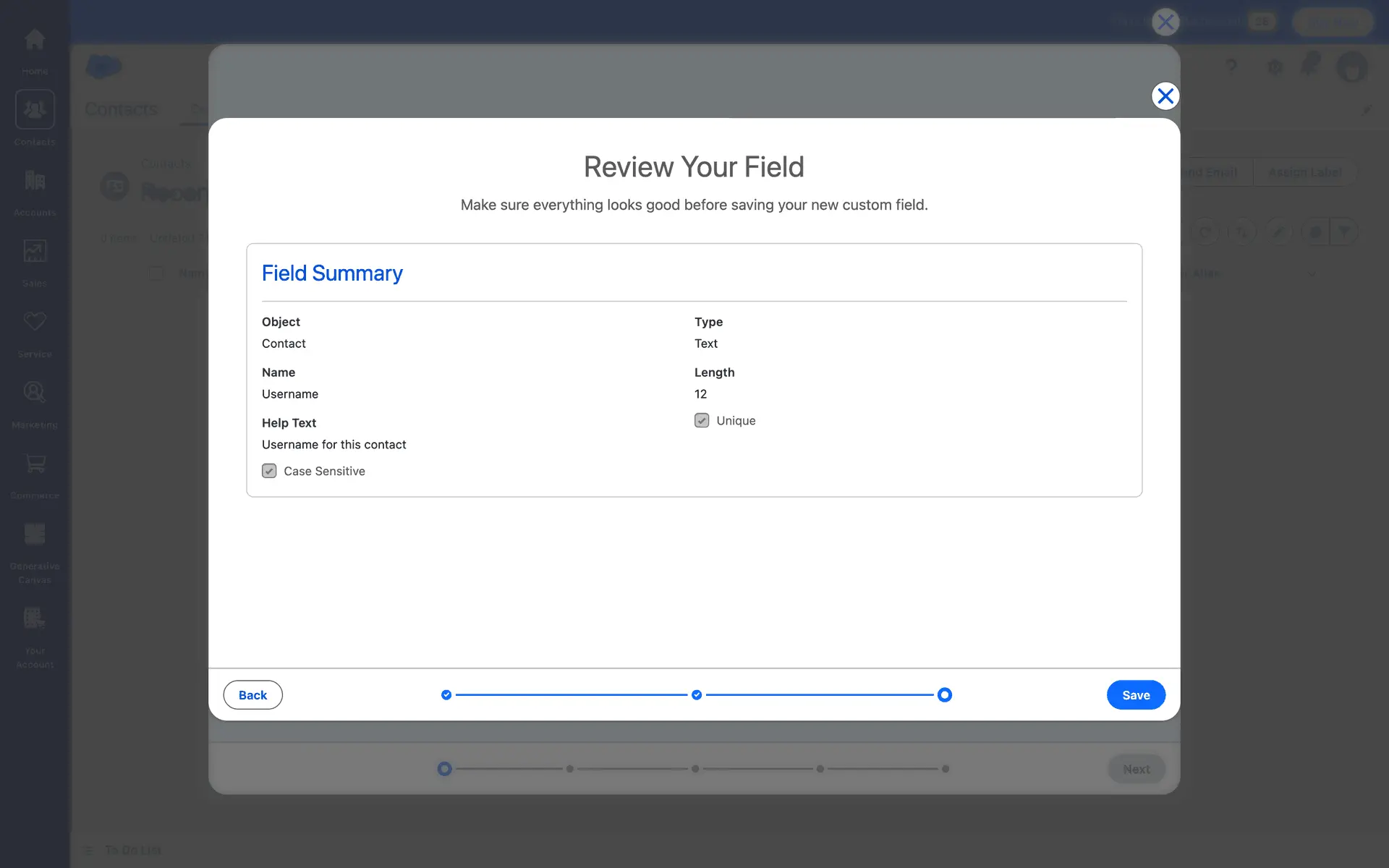Open Generative Canvas in sidebar
Viewport: 1389px width, 868px height.
(34, 535)
